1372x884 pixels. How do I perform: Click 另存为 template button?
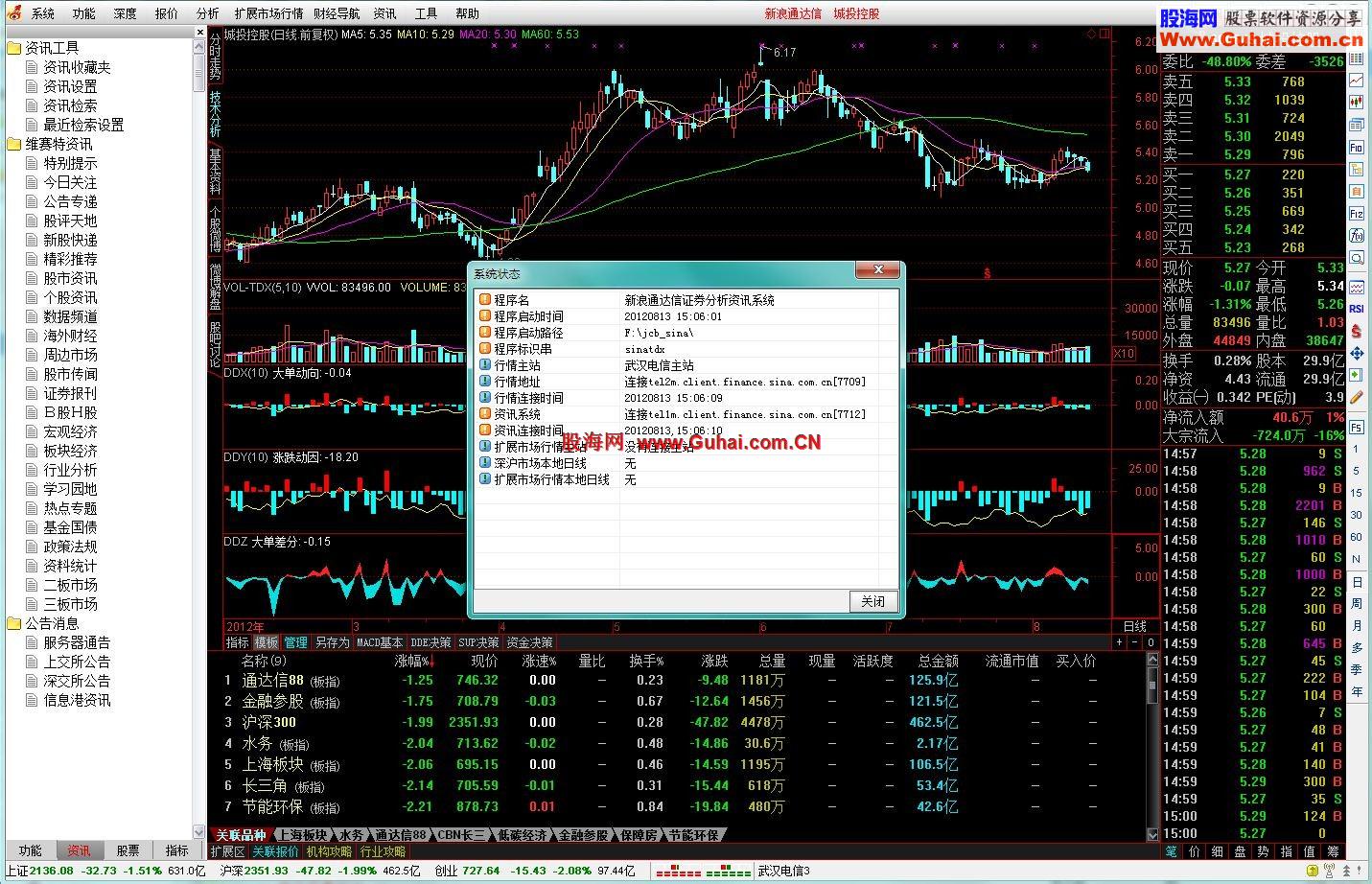click(332, 642)
